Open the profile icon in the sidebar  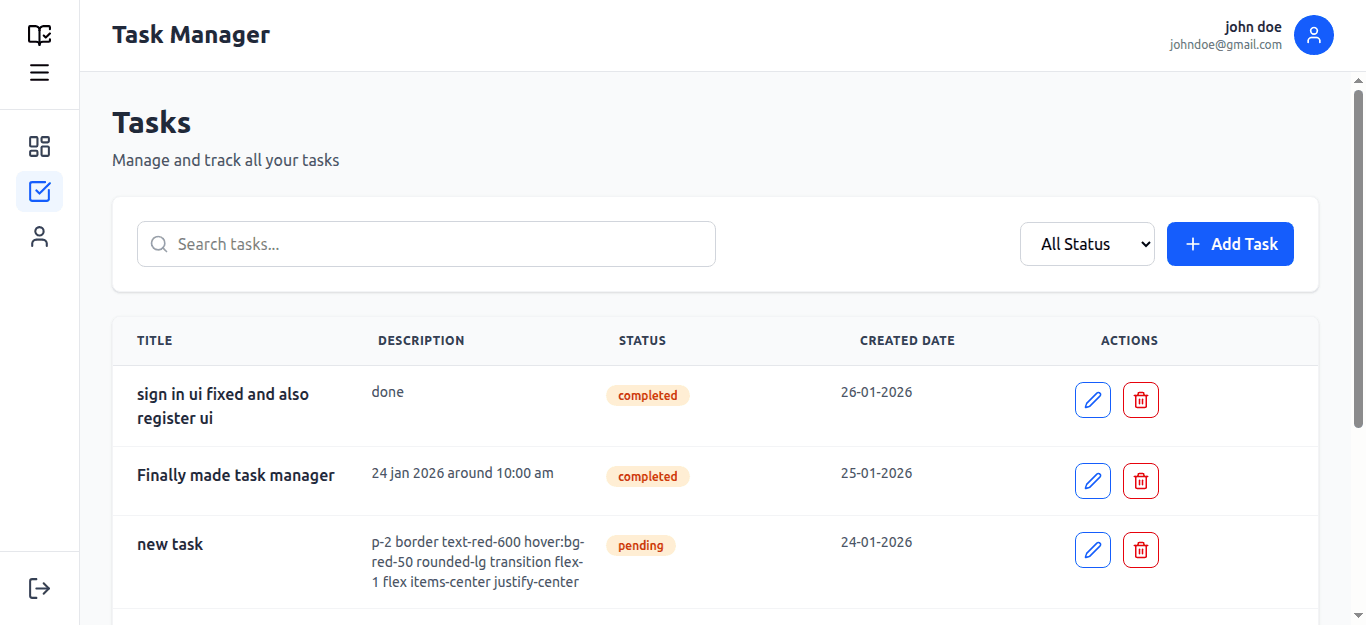coord(40,236)
